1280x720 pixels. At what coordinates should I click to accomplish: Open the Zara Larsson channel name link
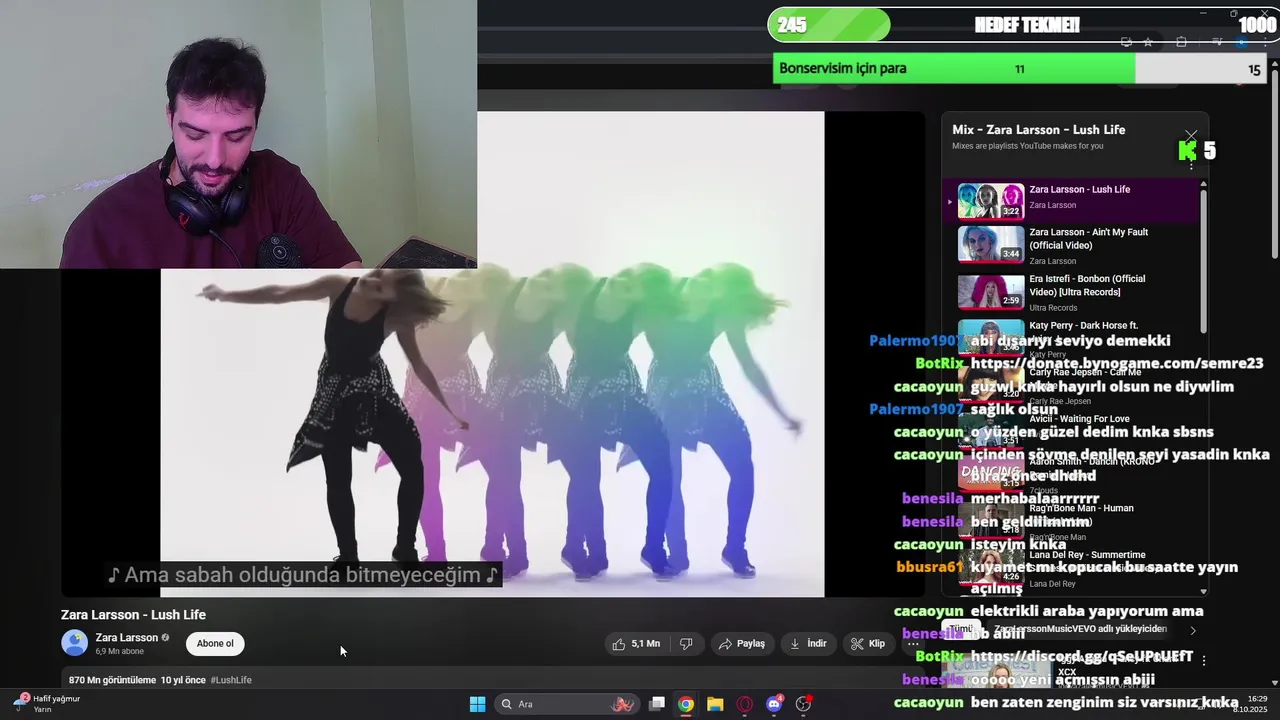pos(126,637)
